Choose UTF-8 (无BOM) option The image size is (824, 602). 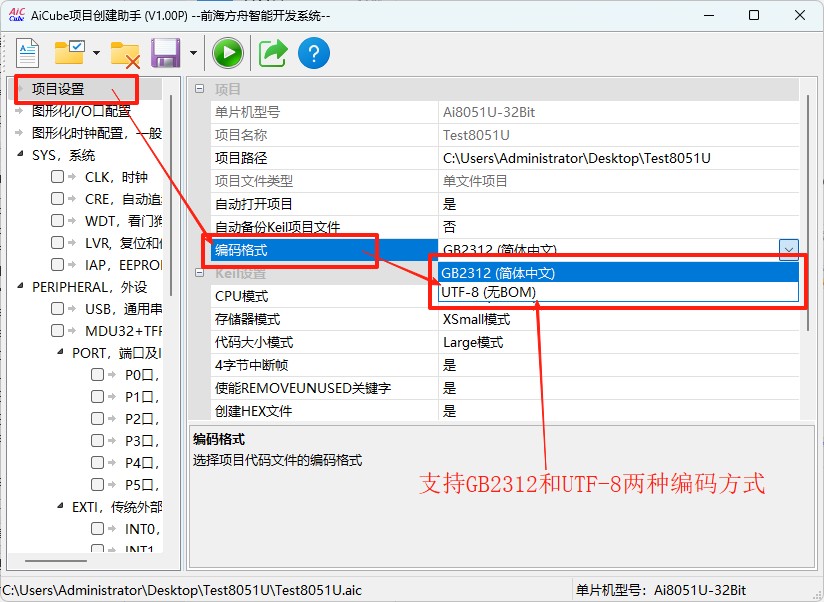(x=619, y=292)
